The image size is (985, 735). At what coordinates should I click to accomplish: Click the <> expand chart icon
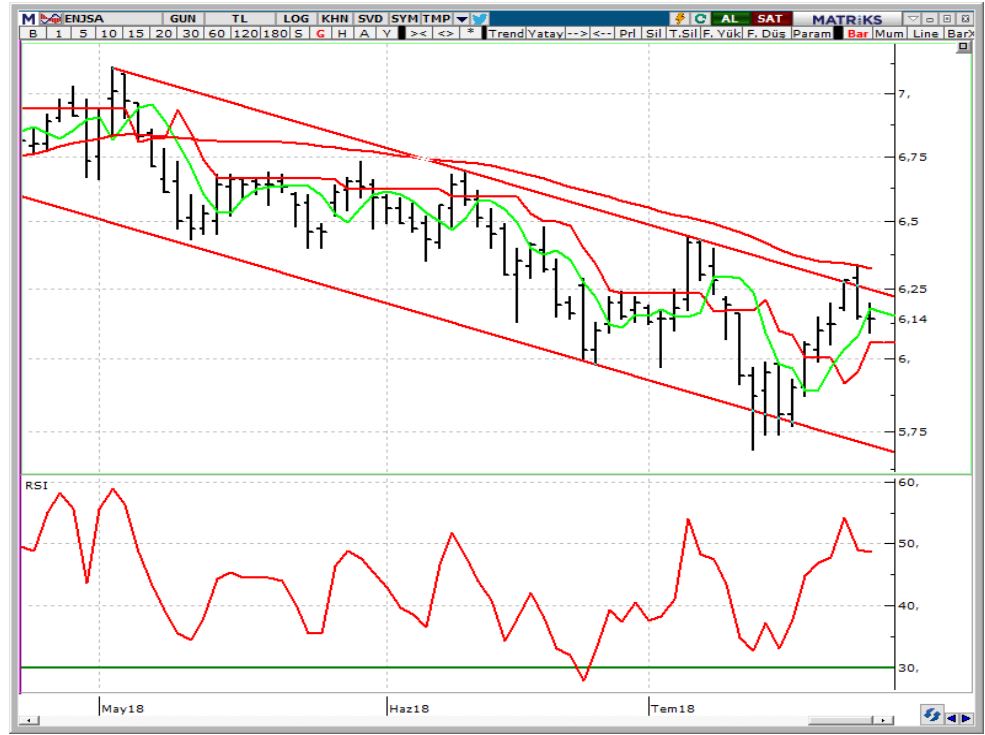point(445,33)
